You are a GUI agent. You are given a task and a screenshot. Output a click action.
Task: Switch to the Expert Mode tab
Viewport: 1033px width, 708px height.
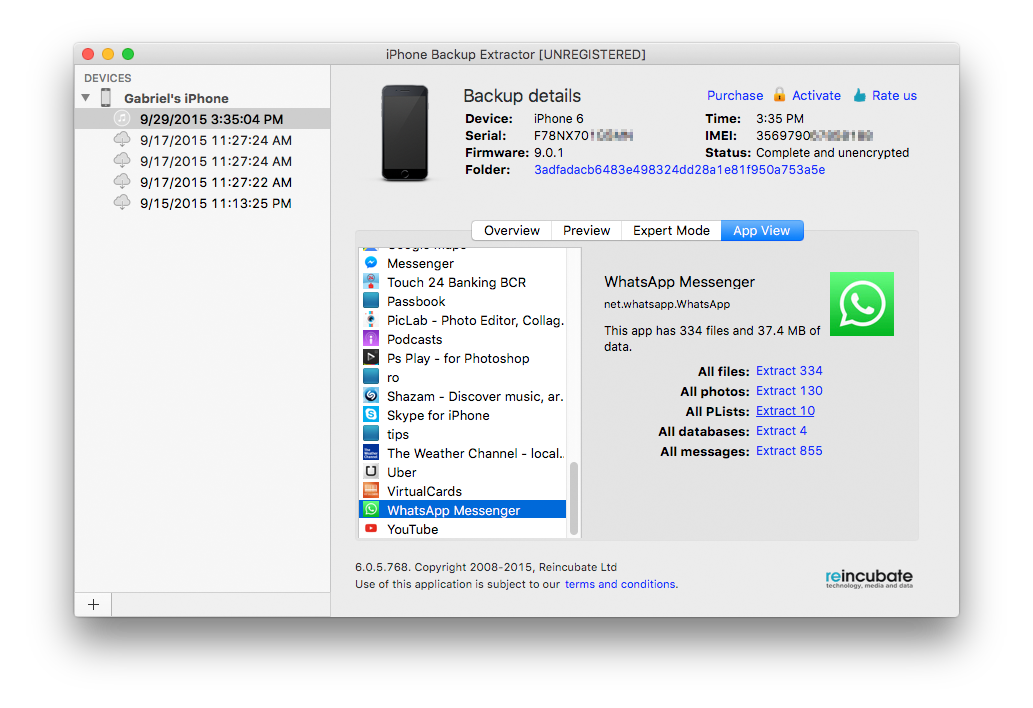(671, 230)
